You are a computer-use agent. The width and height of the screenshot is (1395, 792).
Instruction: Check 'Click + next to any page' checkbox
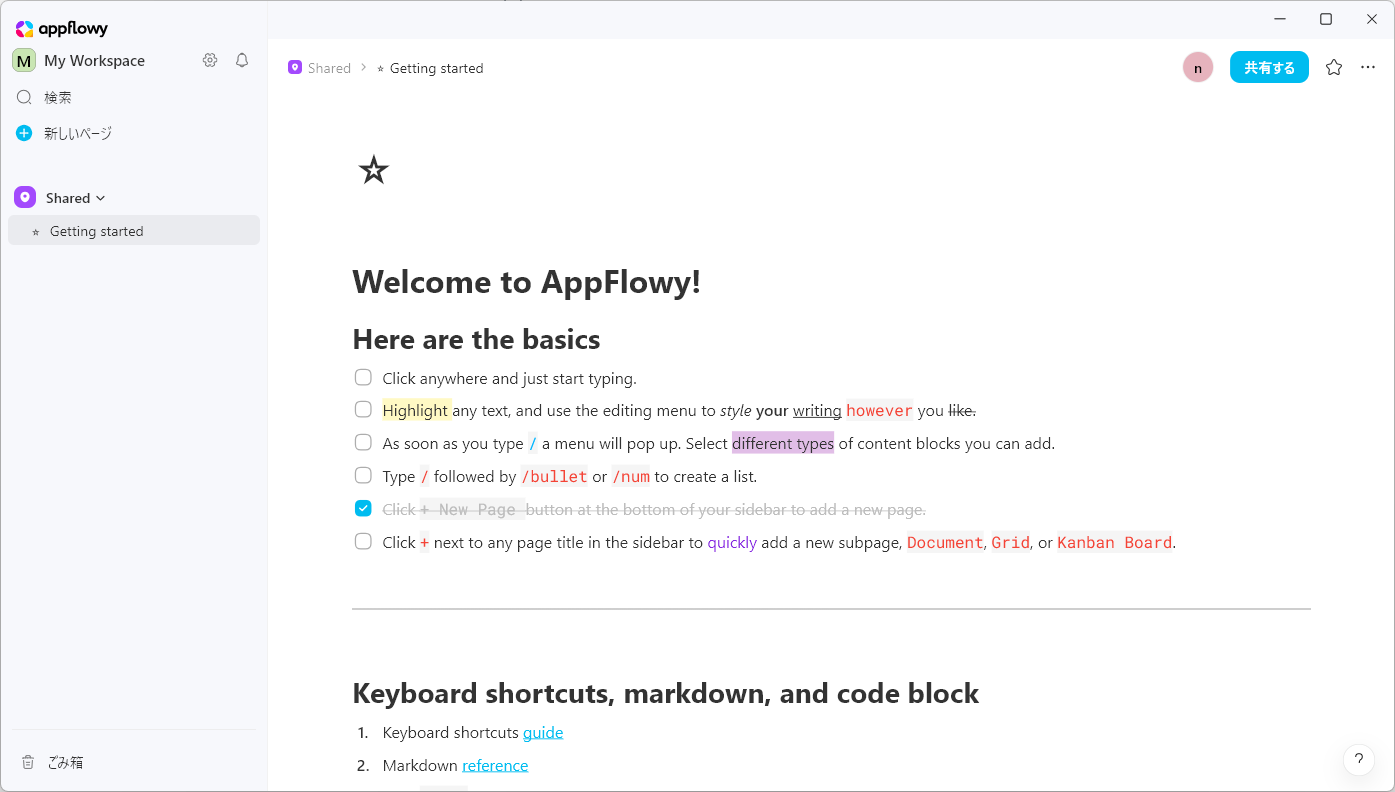pos(363,541)
